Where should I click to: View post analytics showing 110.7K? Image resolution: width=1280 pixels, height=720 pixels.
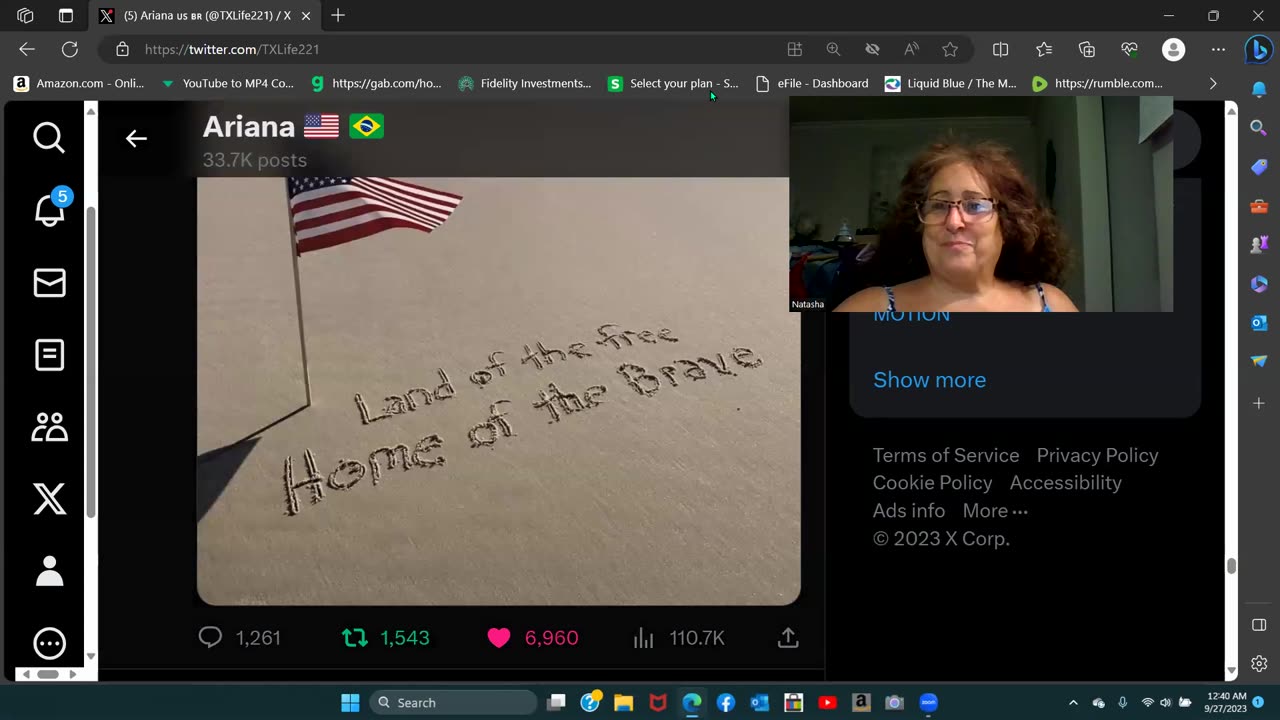point(678,638)
